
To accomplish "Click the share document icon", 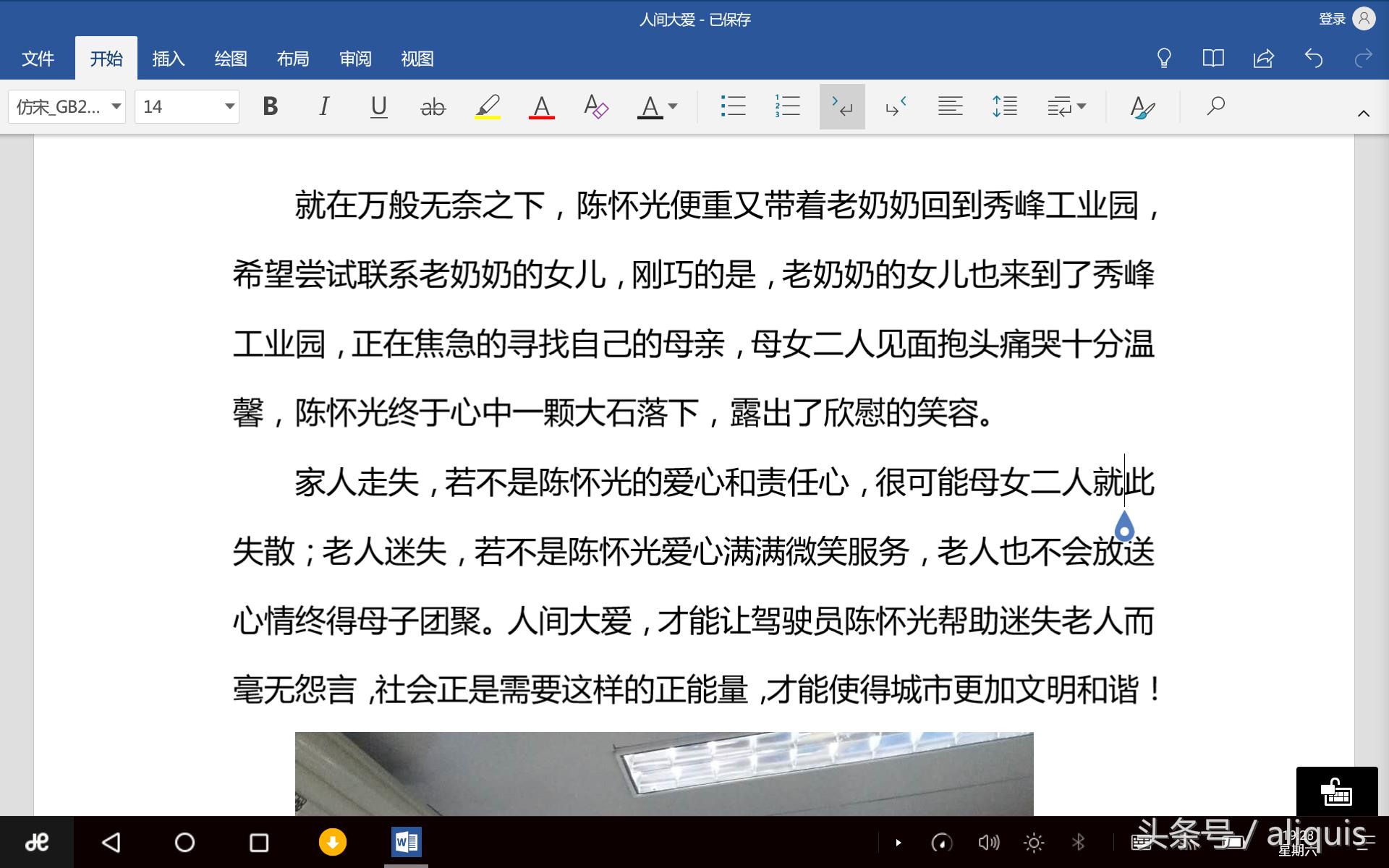I will point(1263,58).
